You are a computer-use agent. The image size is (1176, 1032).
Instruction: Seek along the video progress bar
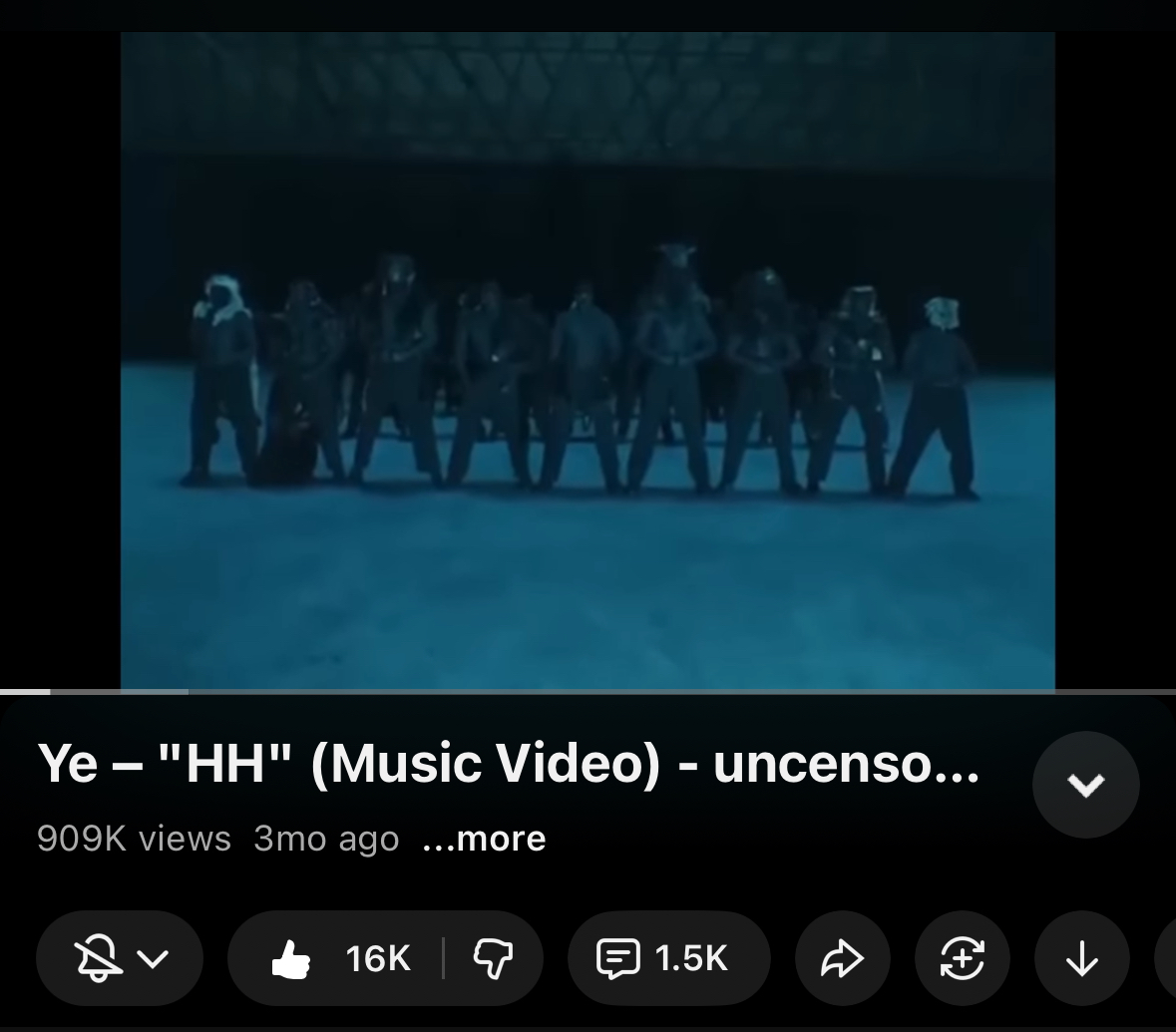(588, 692)
